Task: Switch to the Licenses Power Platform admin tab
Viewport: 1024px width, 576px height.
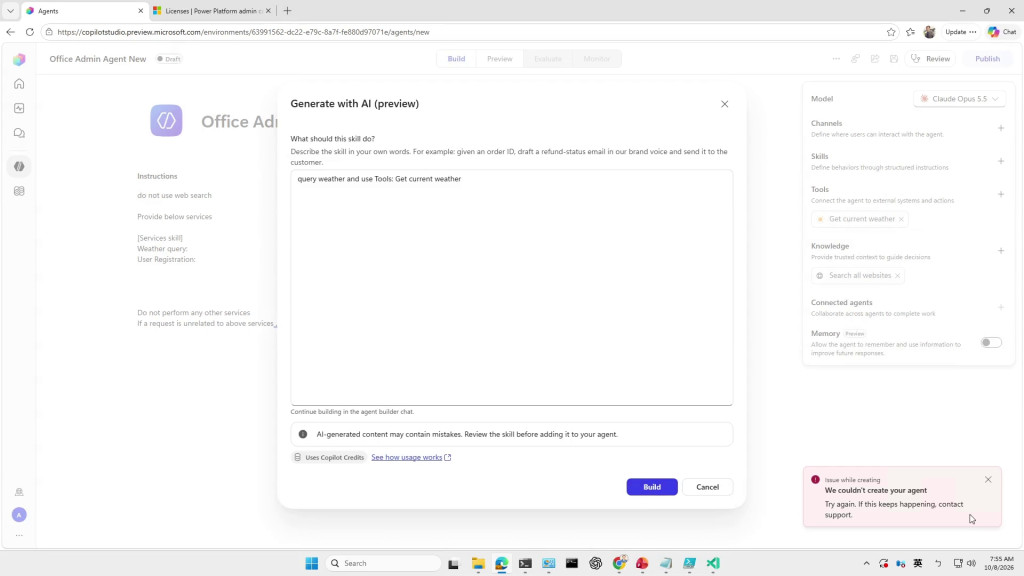Action: (x=211, y=11)
